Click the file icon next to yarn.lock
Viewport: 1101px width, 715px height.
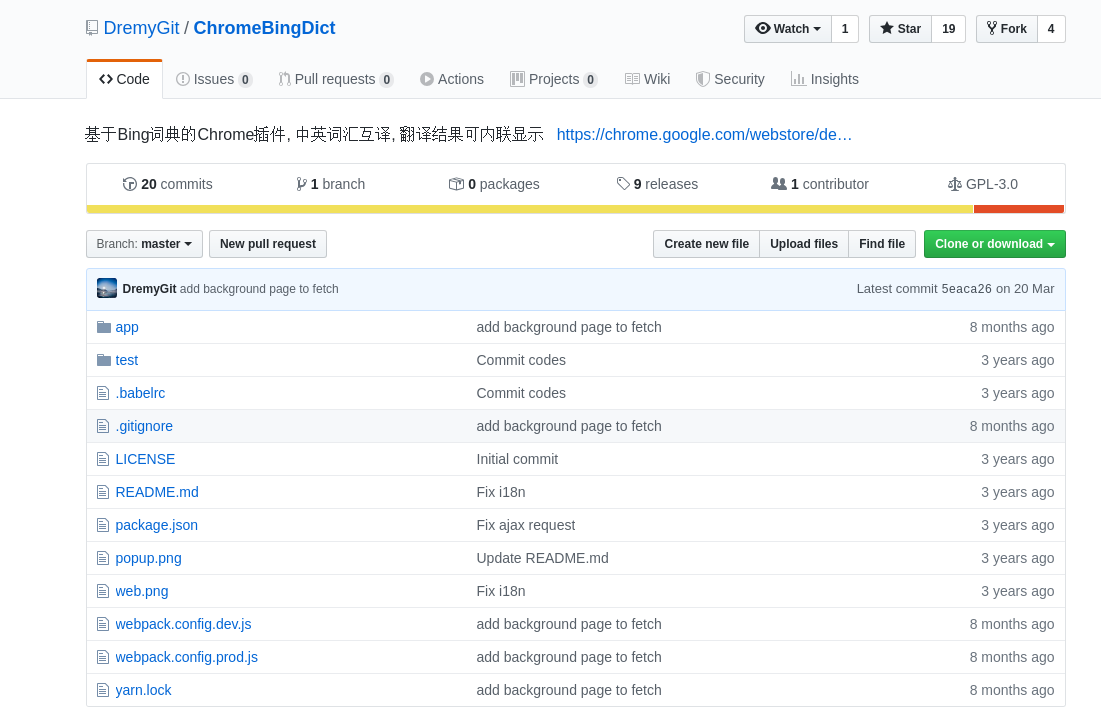pos(103,690)
